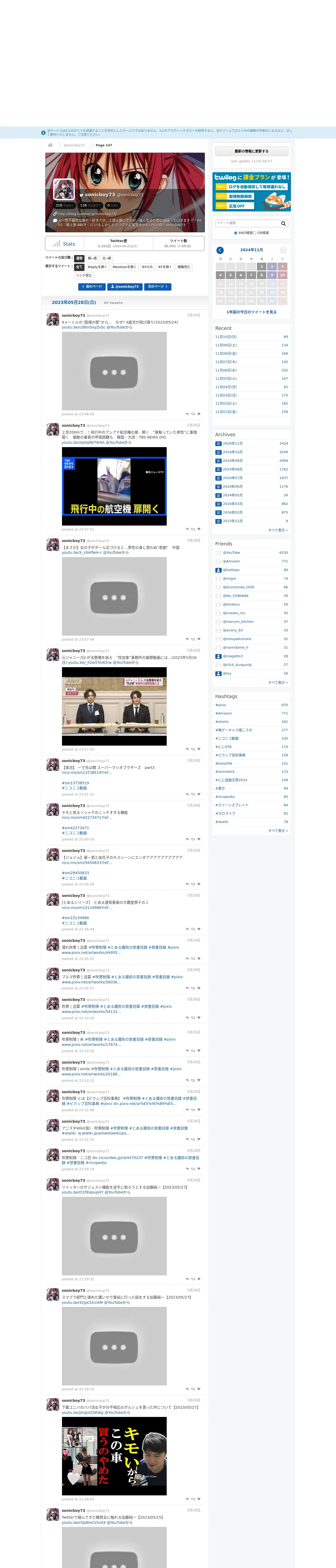
Task: Click the @magotto3 friend avatar icon
Action: [218, 656]
